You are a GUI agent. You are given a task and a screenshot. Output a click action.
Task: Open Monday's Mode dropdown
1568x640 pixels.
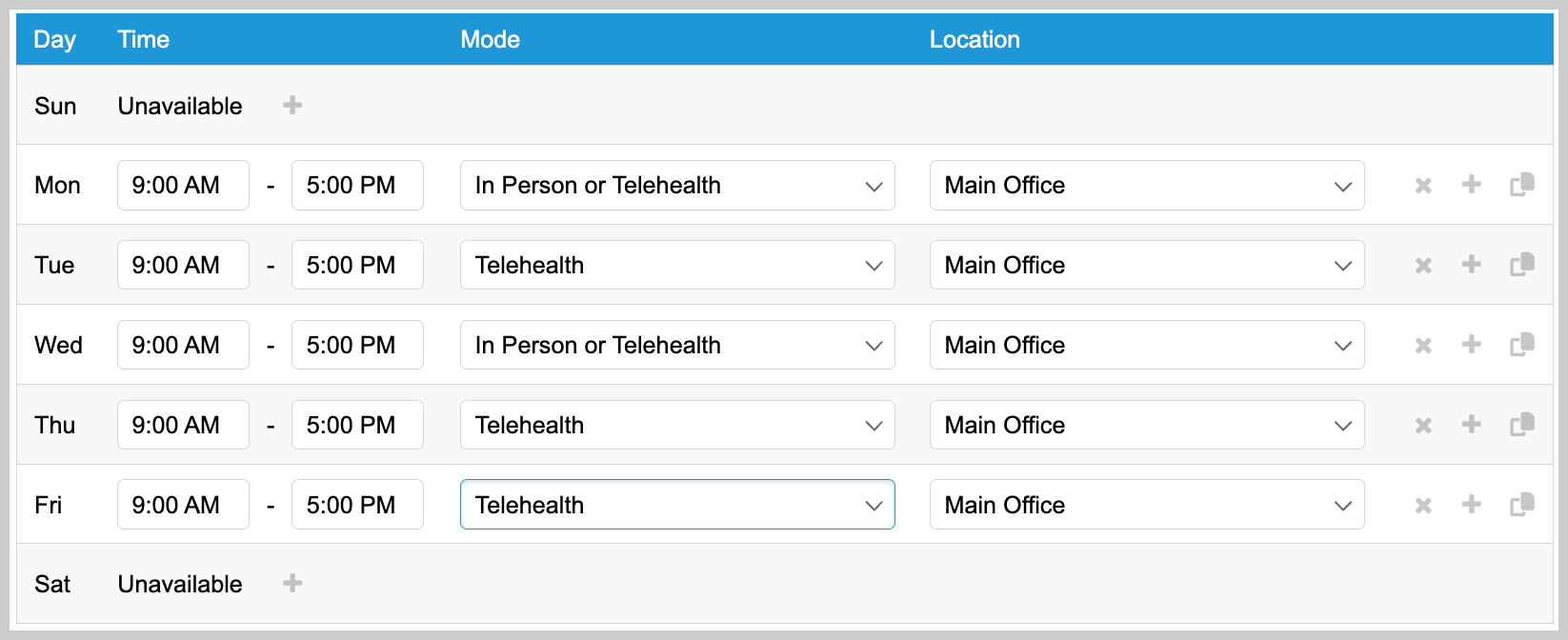coord(676,186)
